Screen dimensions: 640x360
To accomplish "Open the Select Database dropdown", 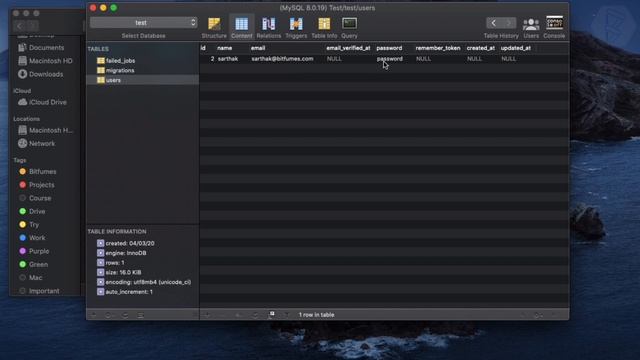I will point(143,22).
